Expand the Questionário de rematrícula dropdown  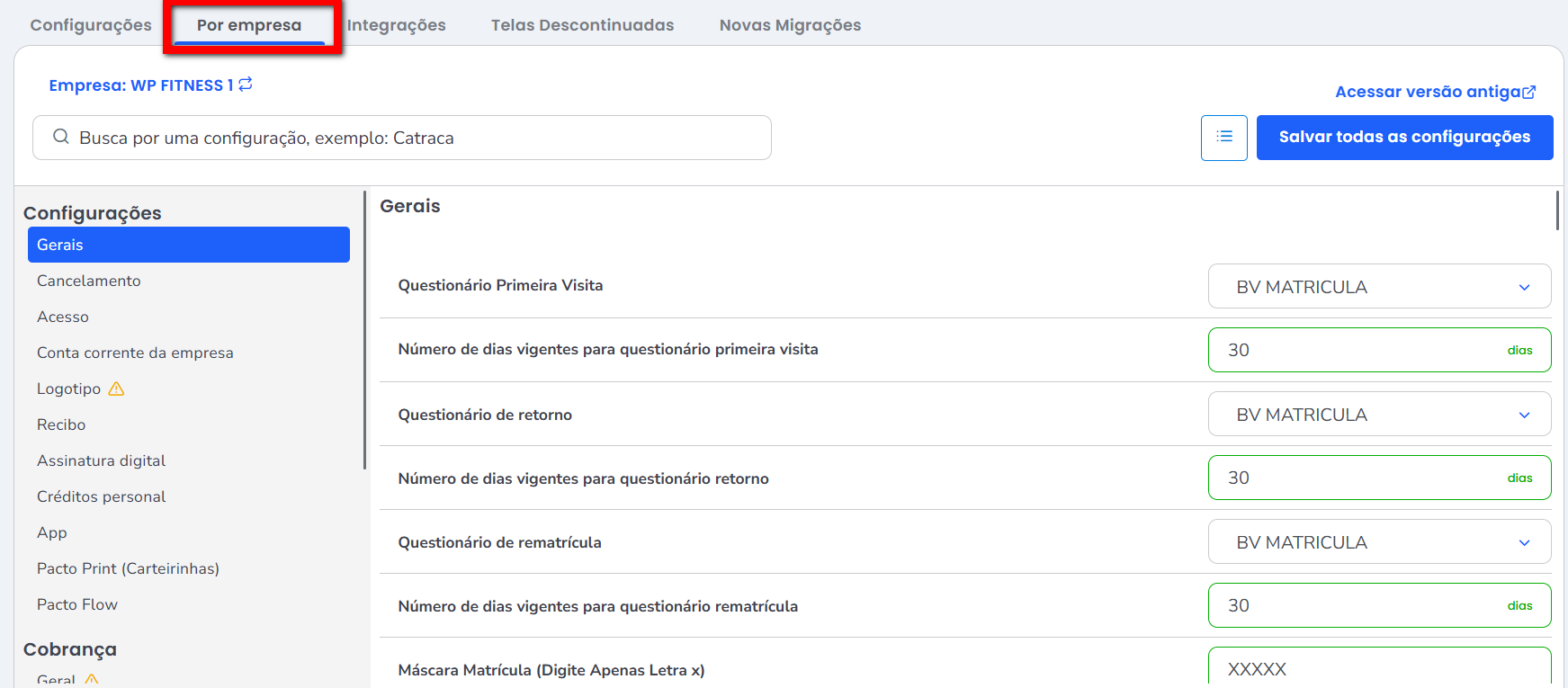click(1379, 542)
